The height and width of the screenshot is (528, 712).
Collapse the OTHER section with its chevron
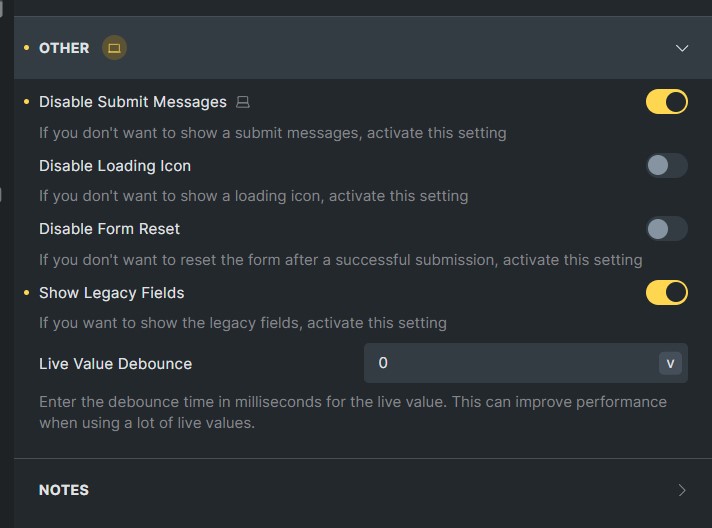682,48
